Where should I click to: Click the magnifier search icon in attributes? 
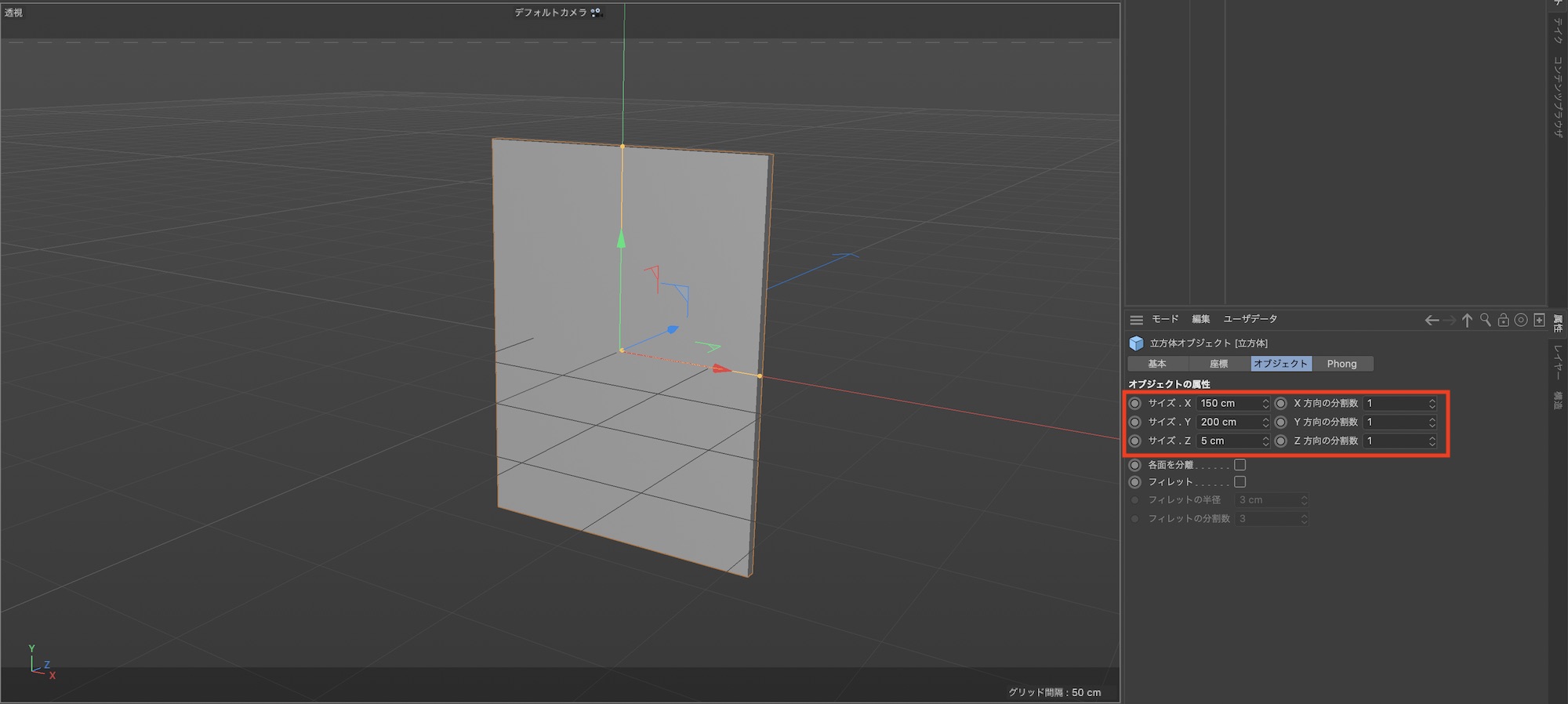tap(1485, 320)
